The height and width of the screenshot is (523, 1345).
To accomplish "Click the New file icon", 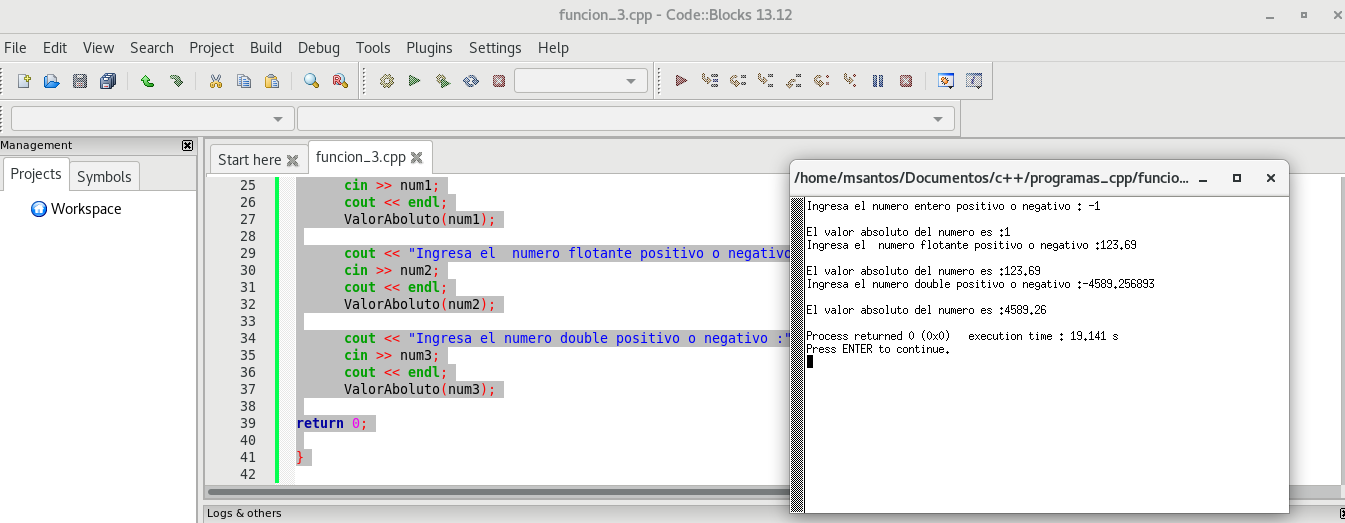I will [24, 81].
